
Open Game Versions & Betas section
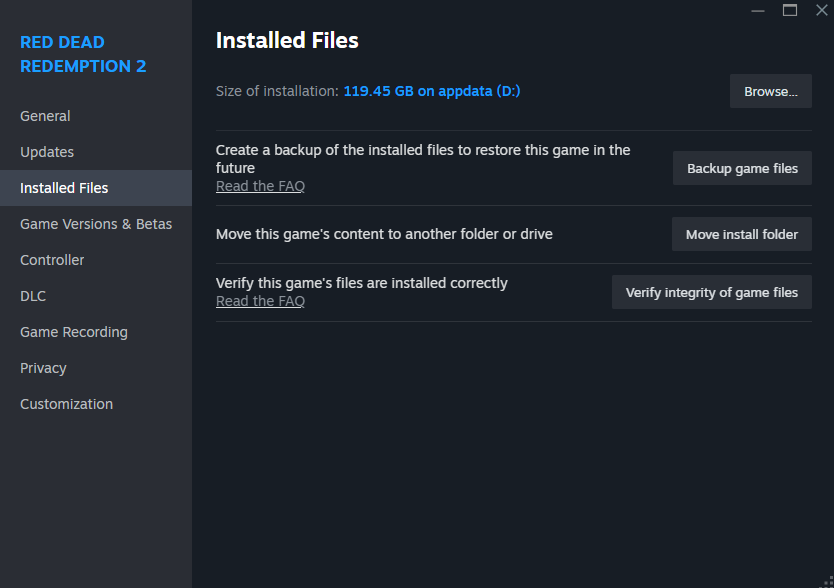coord(96,224)
